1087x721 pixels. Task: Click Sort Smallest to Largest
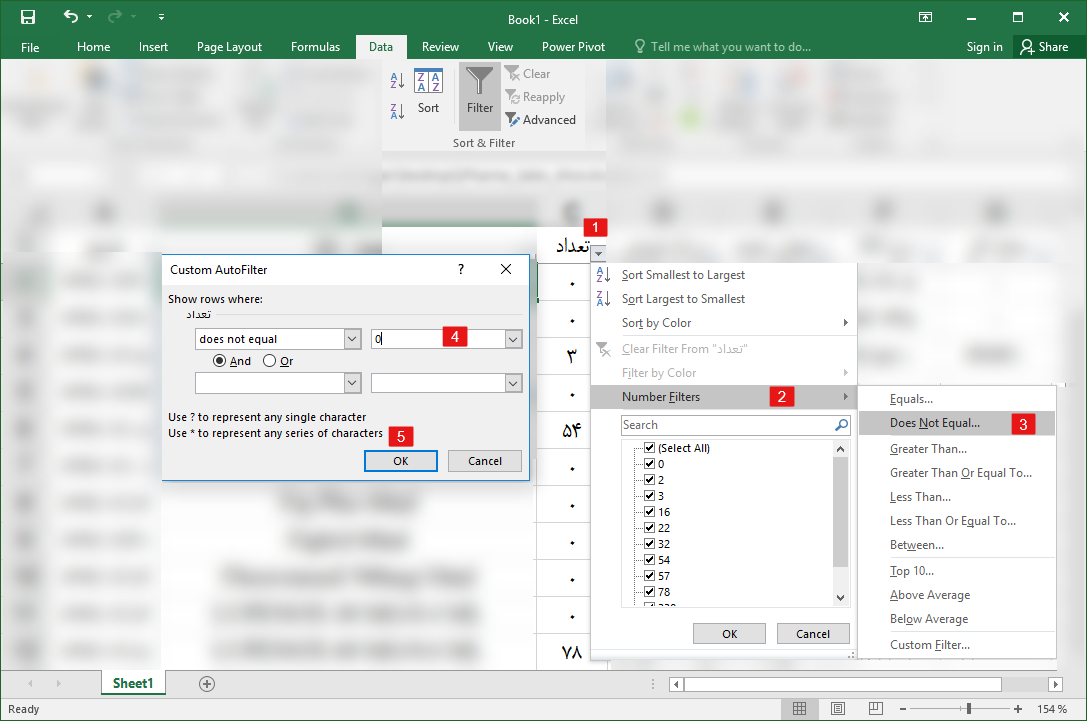[683, 275]
